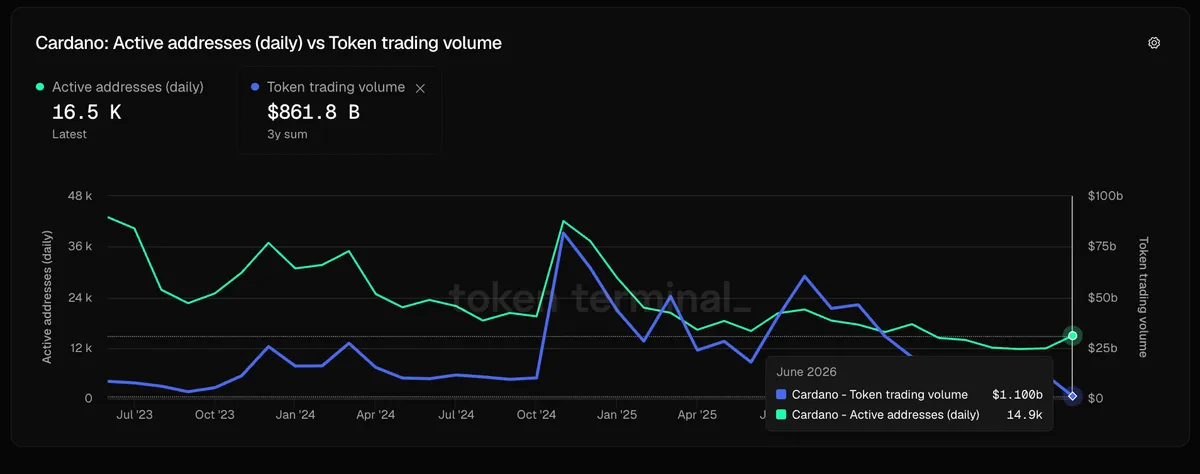Click the green Active addresses legend dot
1200x474 pixels.
pyautogui.click(x=40, y=87)
